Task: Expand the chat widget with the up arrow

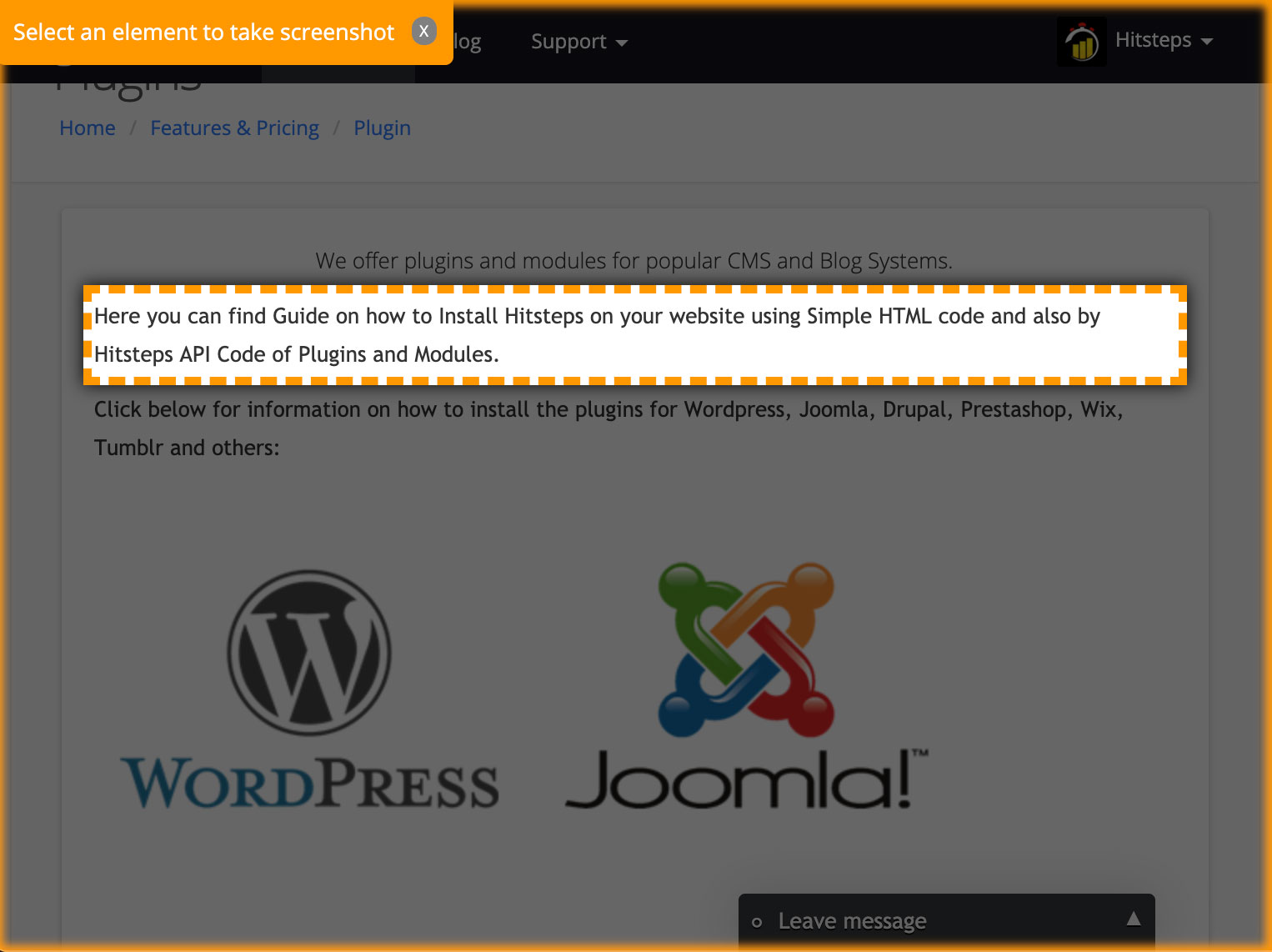Action: pyautogui.click(x=1133, y=919)
